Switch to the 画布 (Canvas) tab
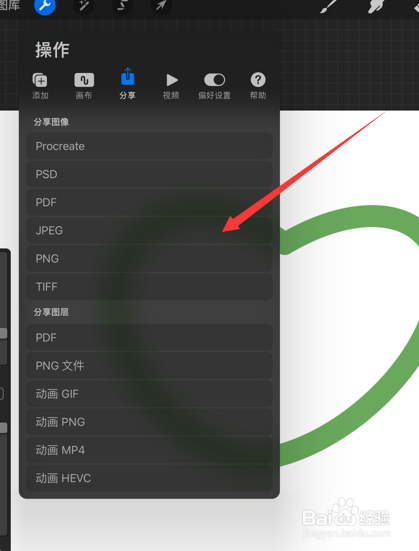419x551 pixels. tap(84, 86)
